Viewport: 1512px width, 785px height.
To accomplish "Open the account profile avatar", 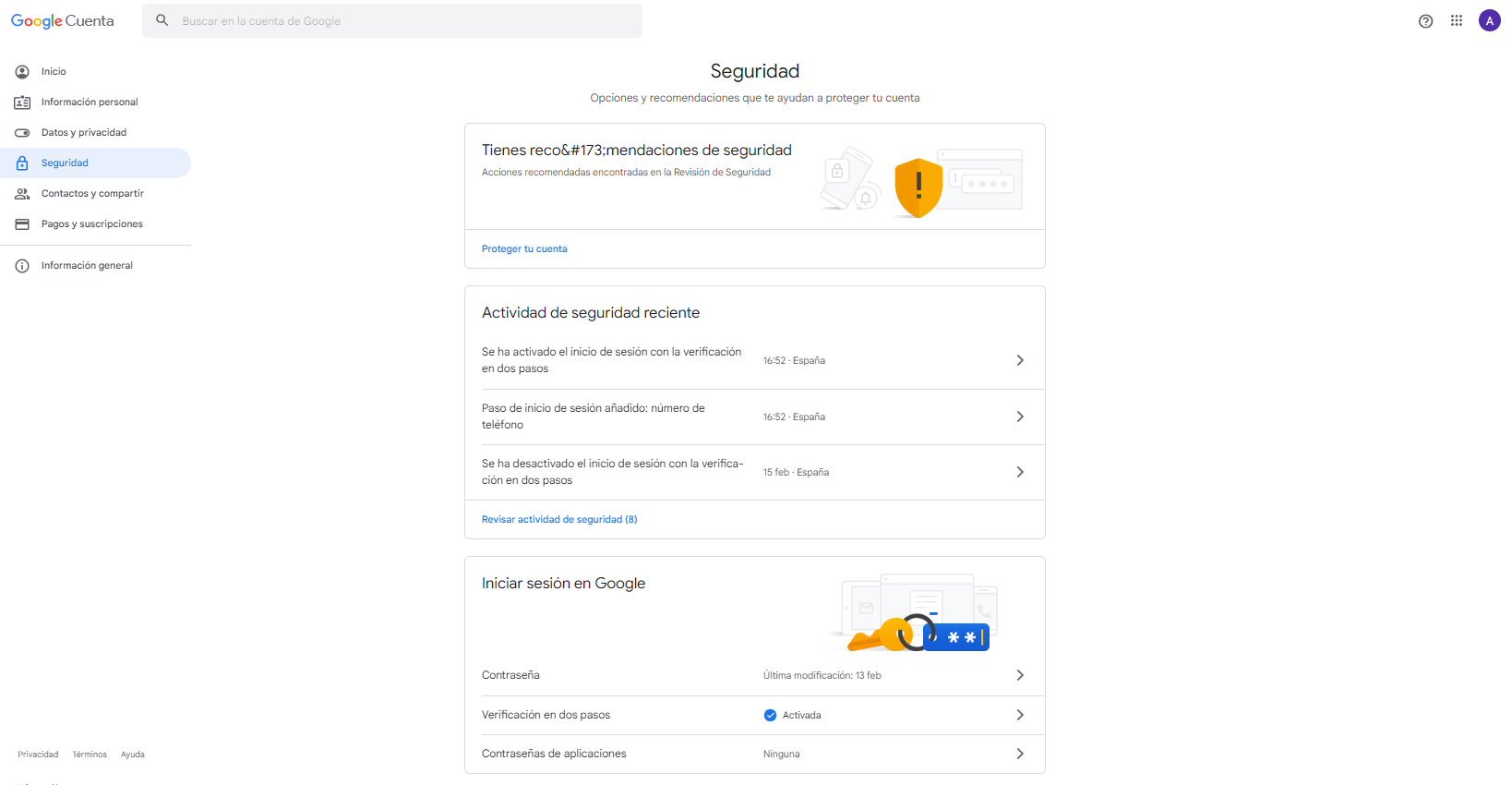I will tap(1489, 20).
